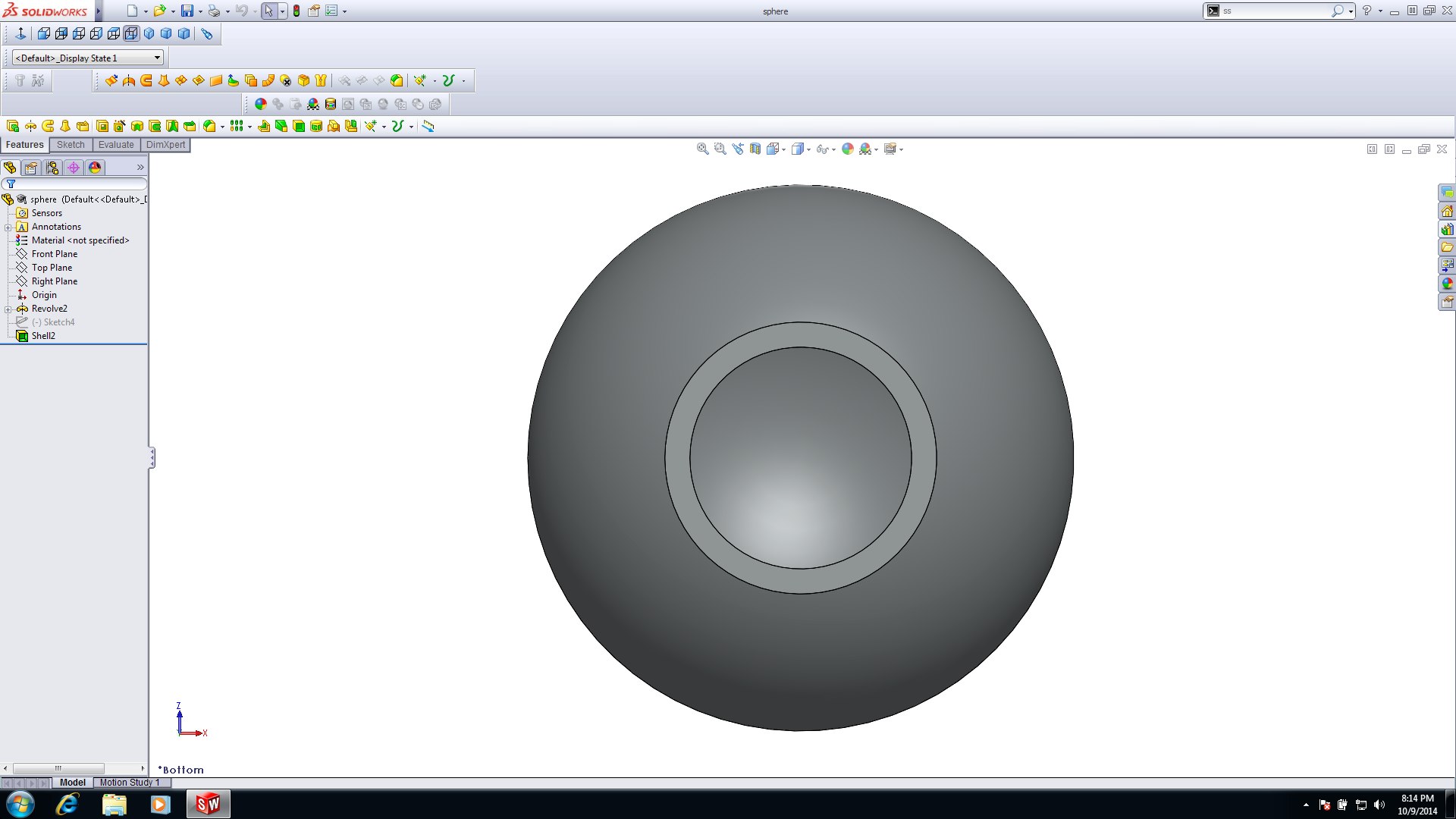Screen dimensions: 1456x819
Task: Click the Save icon in top toolbar
Action: point(187,11)
